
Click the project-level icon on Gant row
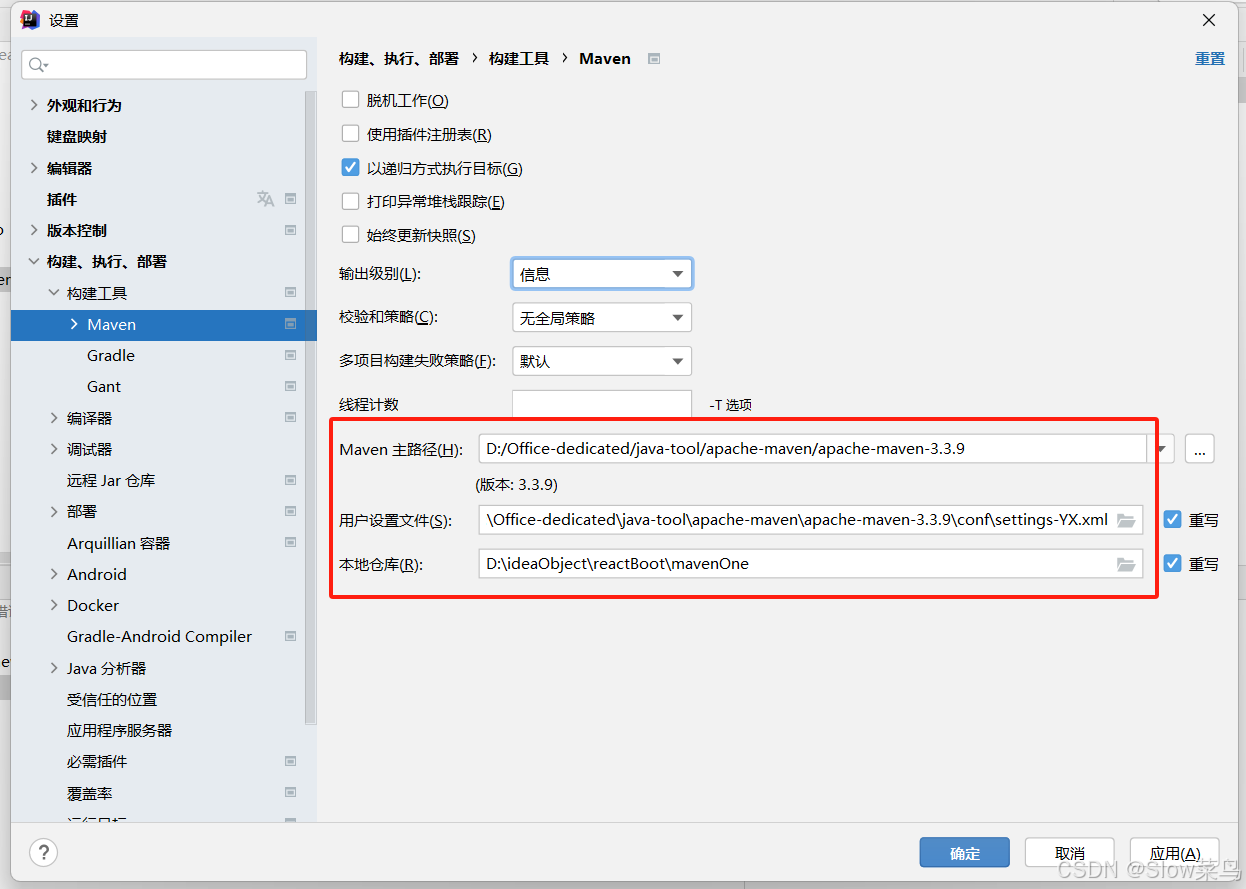(290, 386)
